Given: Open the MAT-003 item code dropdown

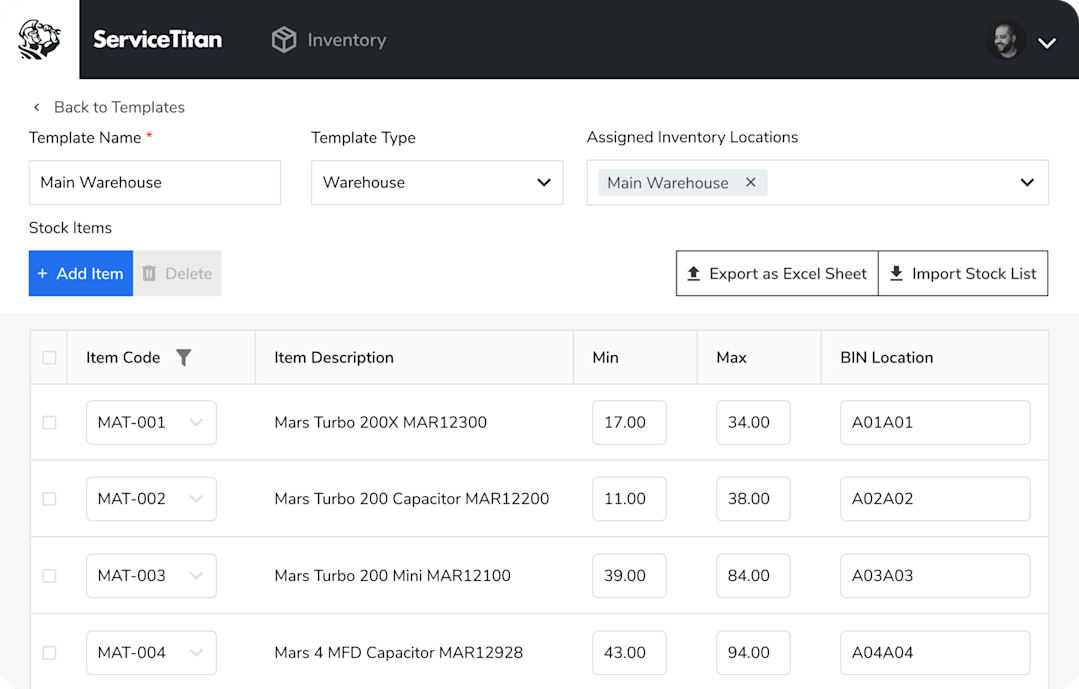Looking at the screenshot, I should click(x=151, y=575).
